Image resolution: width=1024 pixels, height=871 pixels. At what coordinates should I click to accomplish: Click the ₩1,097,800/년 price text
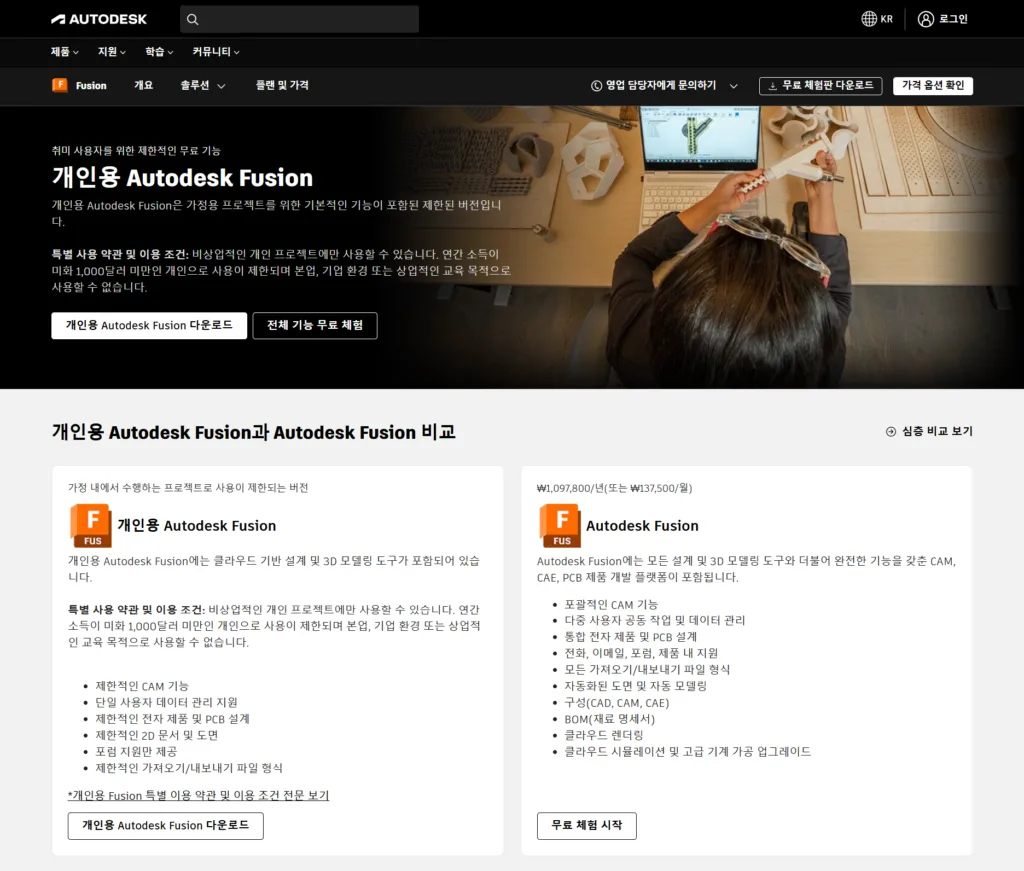tap(614, 488)
